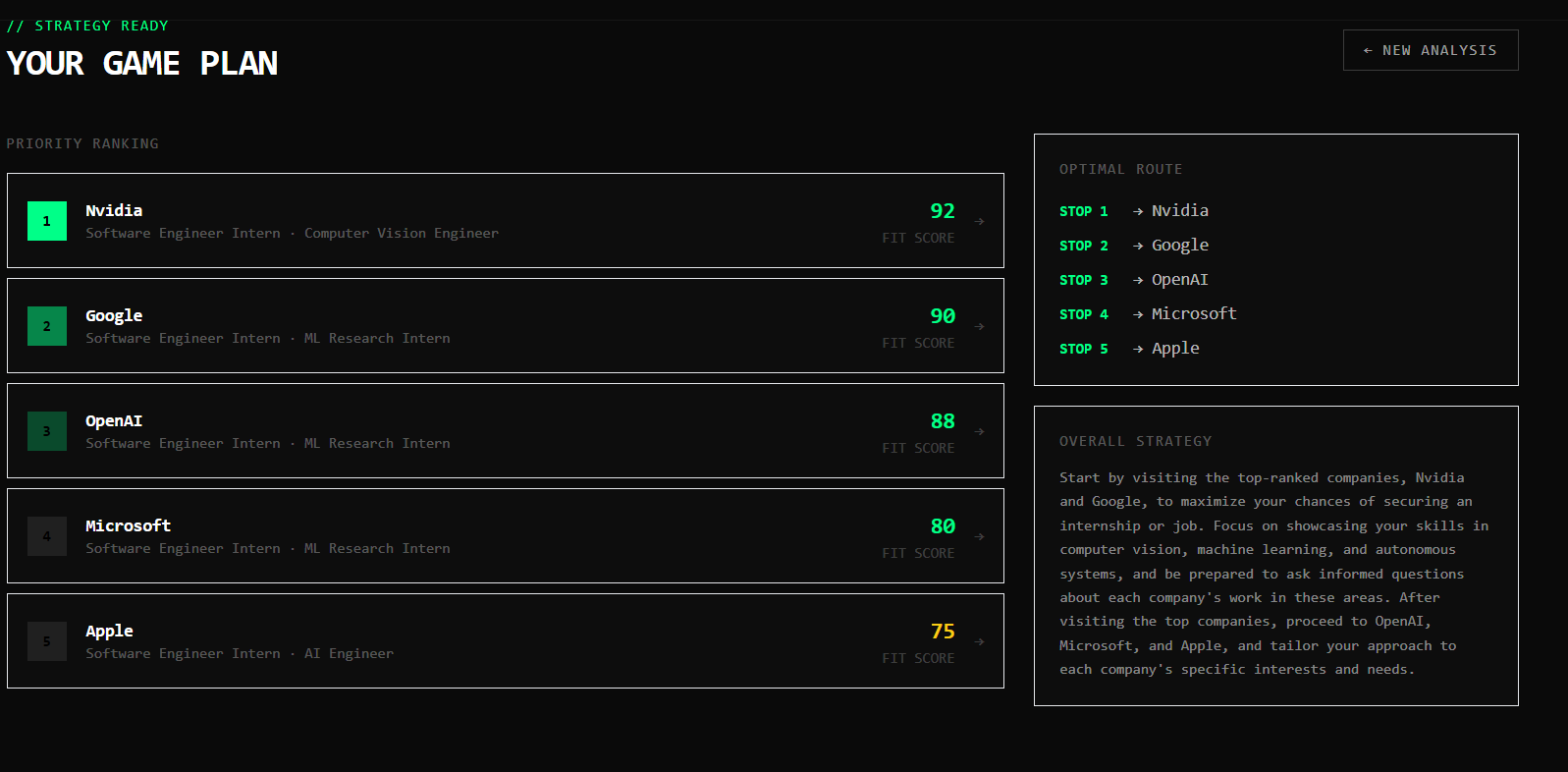The image size is (1568, 772).
Task: Click the Apple company name in ranking
Action: point(109,632)
